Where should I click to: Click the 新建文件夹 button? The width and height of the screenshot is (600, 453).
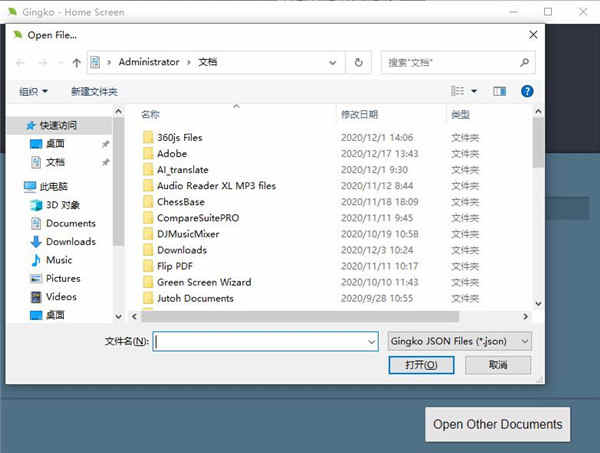click(94, 91)
